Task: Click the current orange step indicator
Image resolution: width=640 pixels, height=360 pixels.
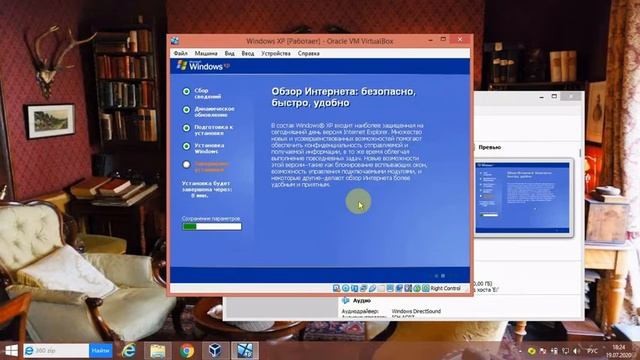Action: [x=186, y=164]
